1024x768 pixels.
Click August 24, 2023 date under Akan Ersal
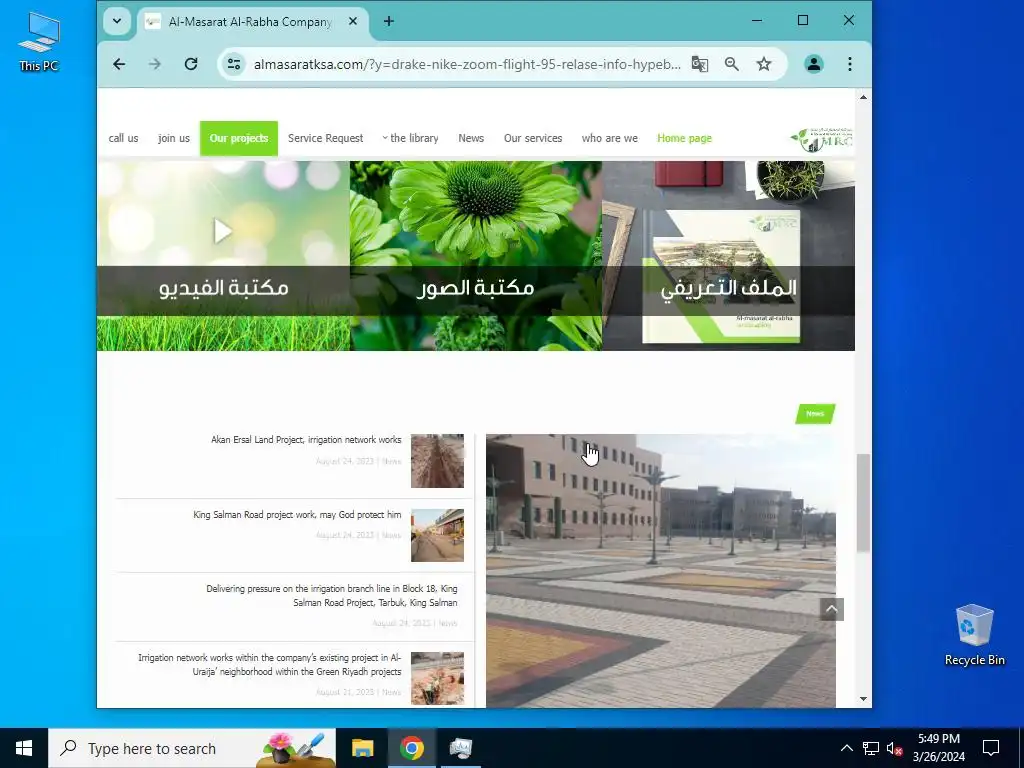(x=345, y=461)
